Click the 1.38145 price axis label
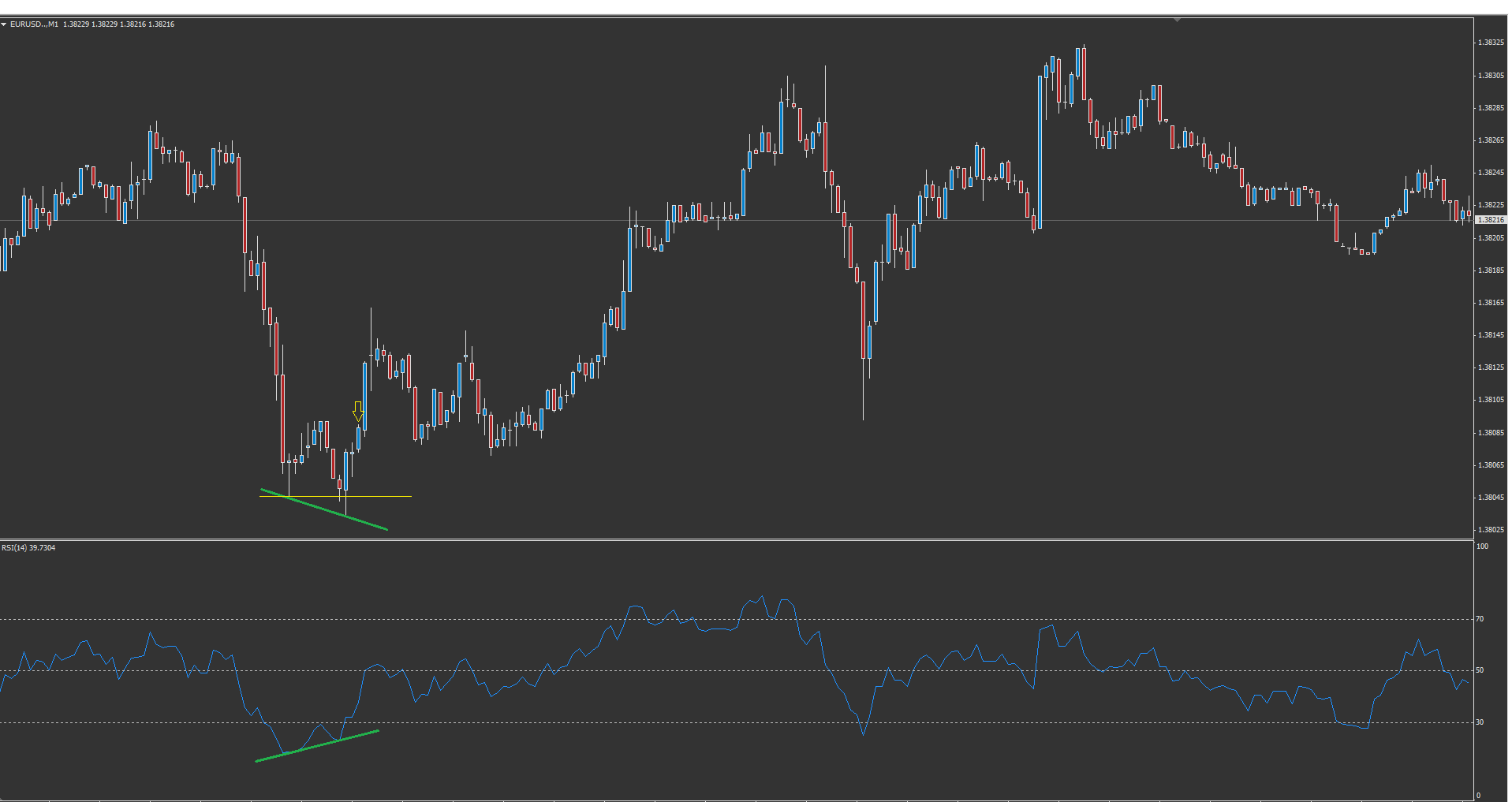 tap(1491, 335)
